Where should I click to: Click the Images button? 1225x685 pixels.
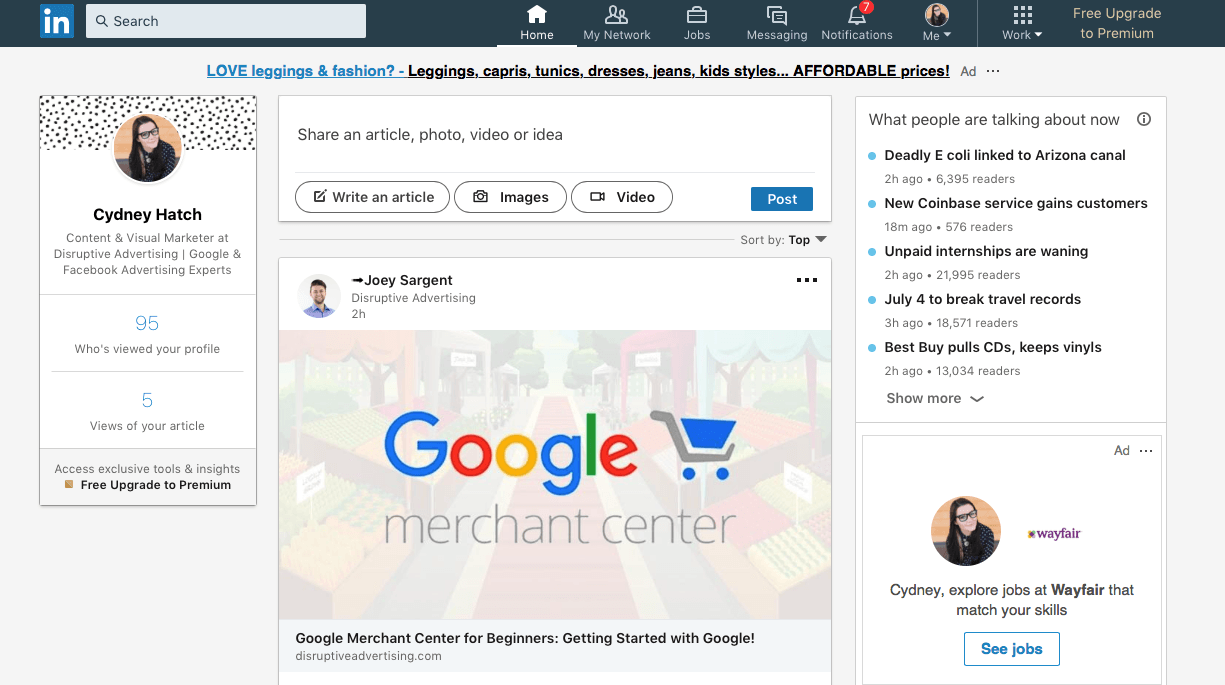tap(510, 197)
